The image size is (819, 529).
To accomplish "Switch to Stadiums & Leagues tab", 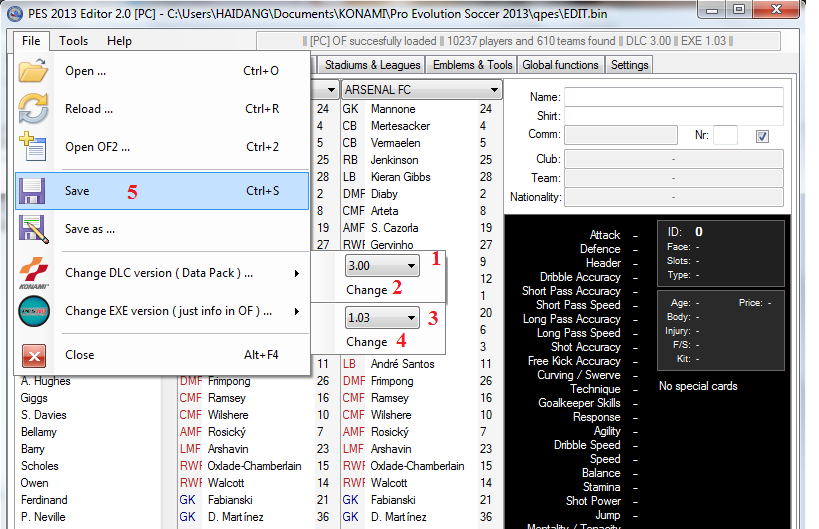I will point(372,65).
